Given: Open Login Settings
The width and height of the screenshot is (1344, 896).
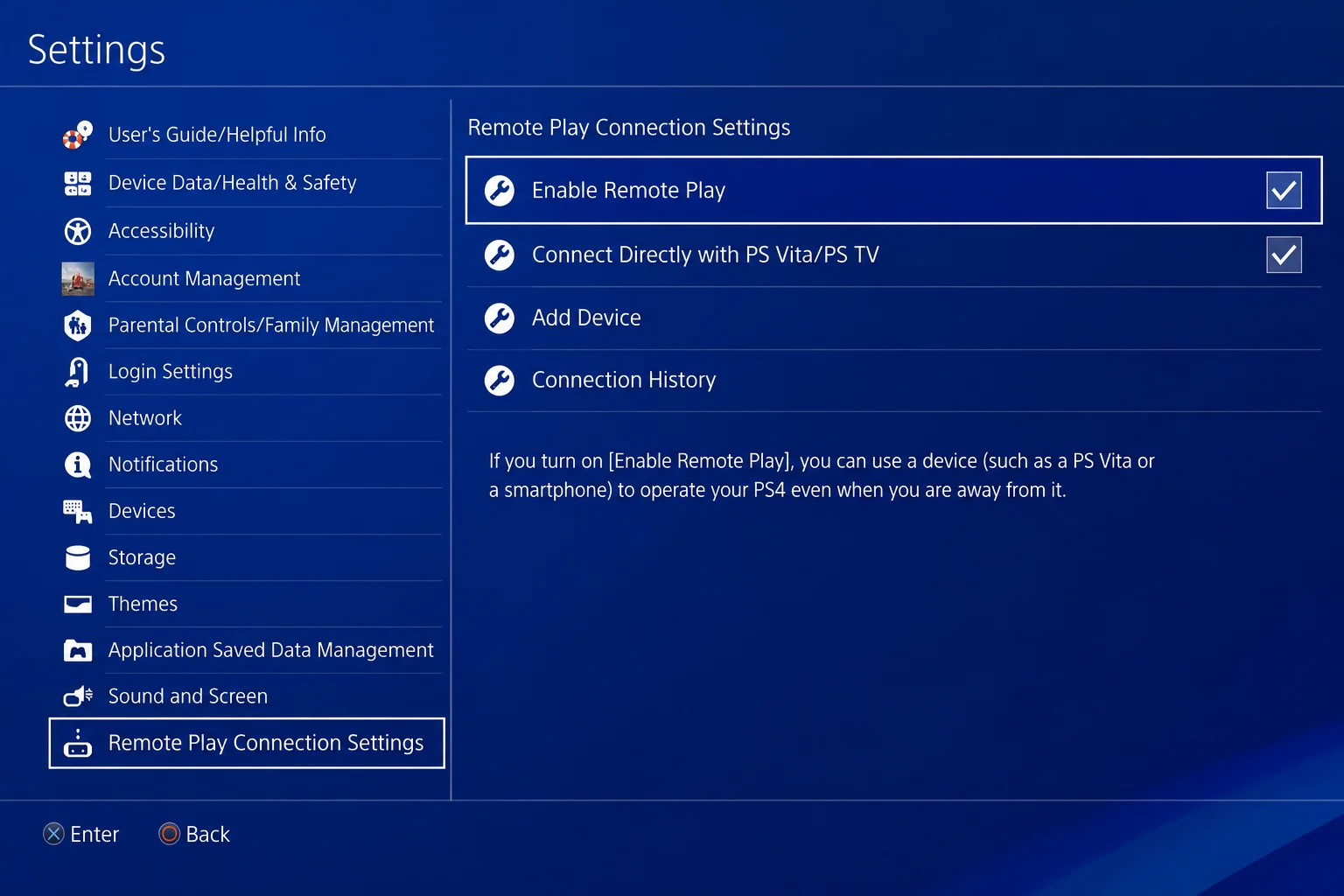Looking at the screenshot, I should pyautogui.click(x=247, y=372).
